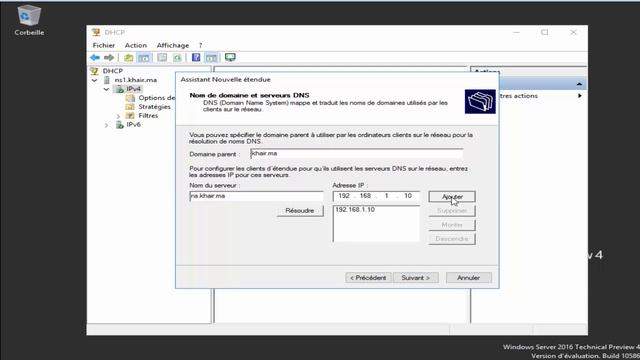640x360 pixels.
Task: Click the Nom du serveur input field
Action: [x=256, y=196]
